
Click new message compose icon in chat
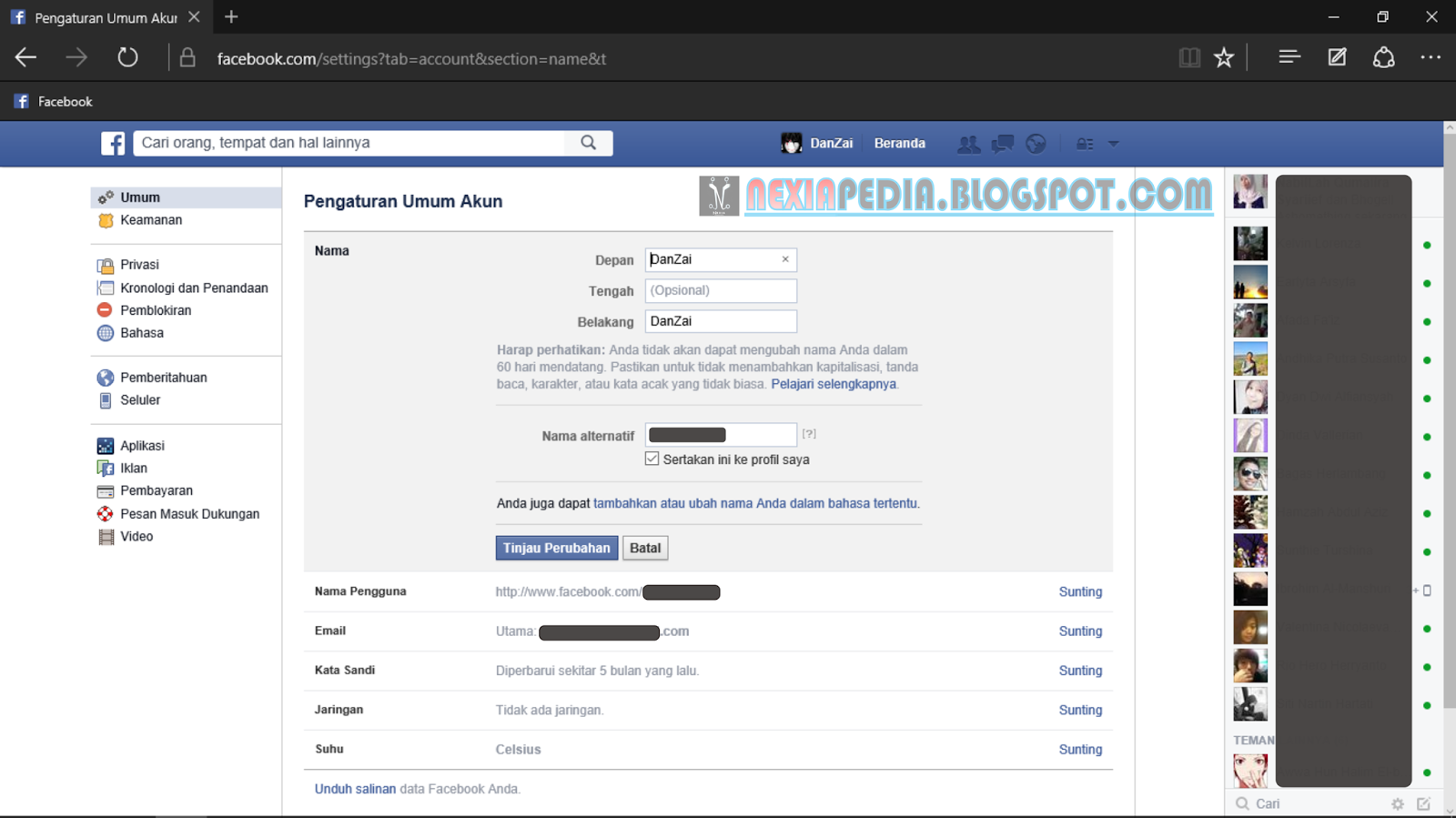point(1424,803)
